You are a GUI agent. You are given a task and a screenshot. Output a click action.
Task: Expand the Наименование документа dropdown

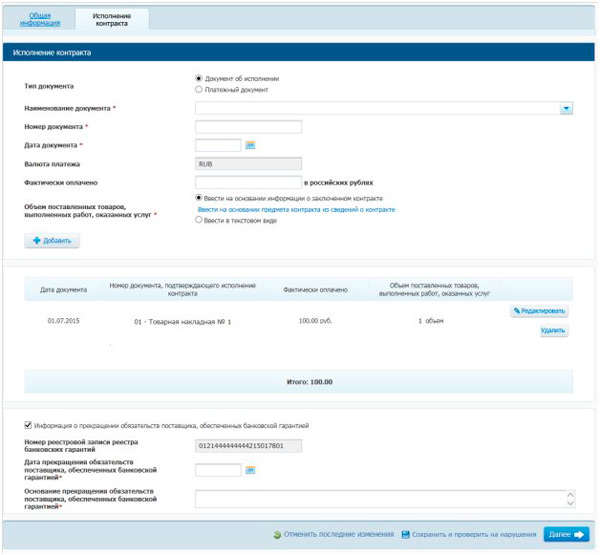(x=565, y=108)
